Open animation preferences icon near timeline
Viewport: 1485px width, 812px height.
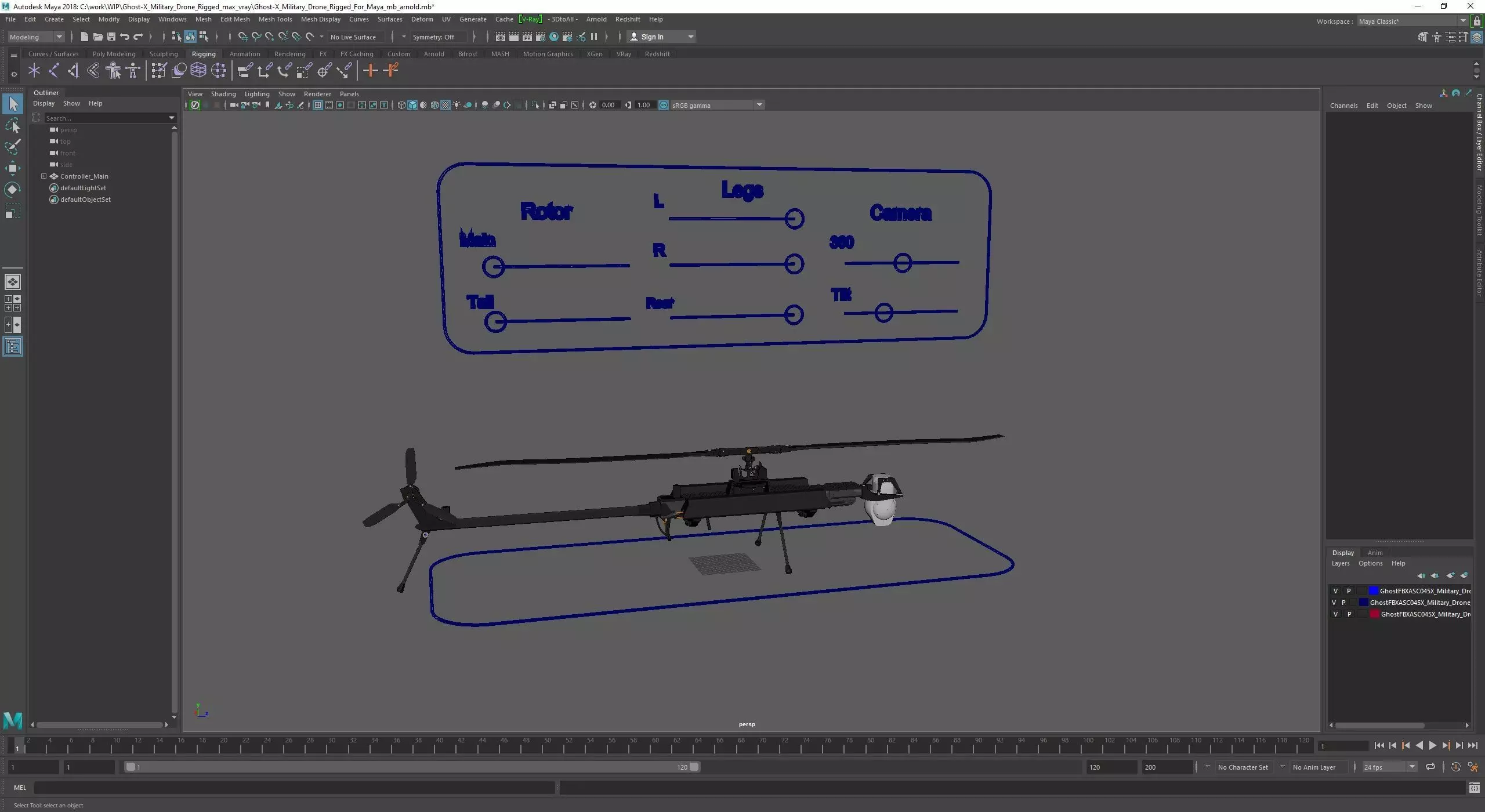coord(1472,767)
